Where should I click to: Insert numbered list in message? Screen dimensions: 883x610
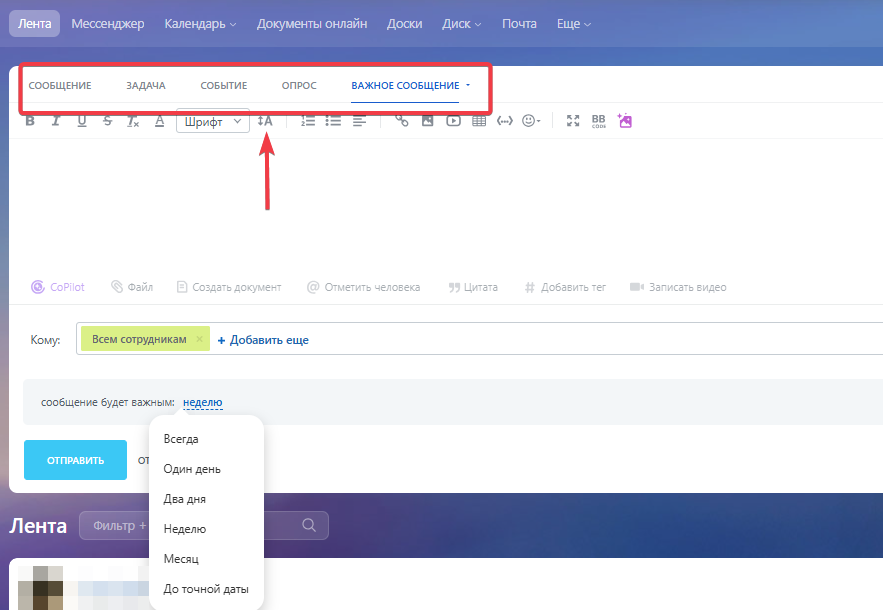(x=308, y=121)
